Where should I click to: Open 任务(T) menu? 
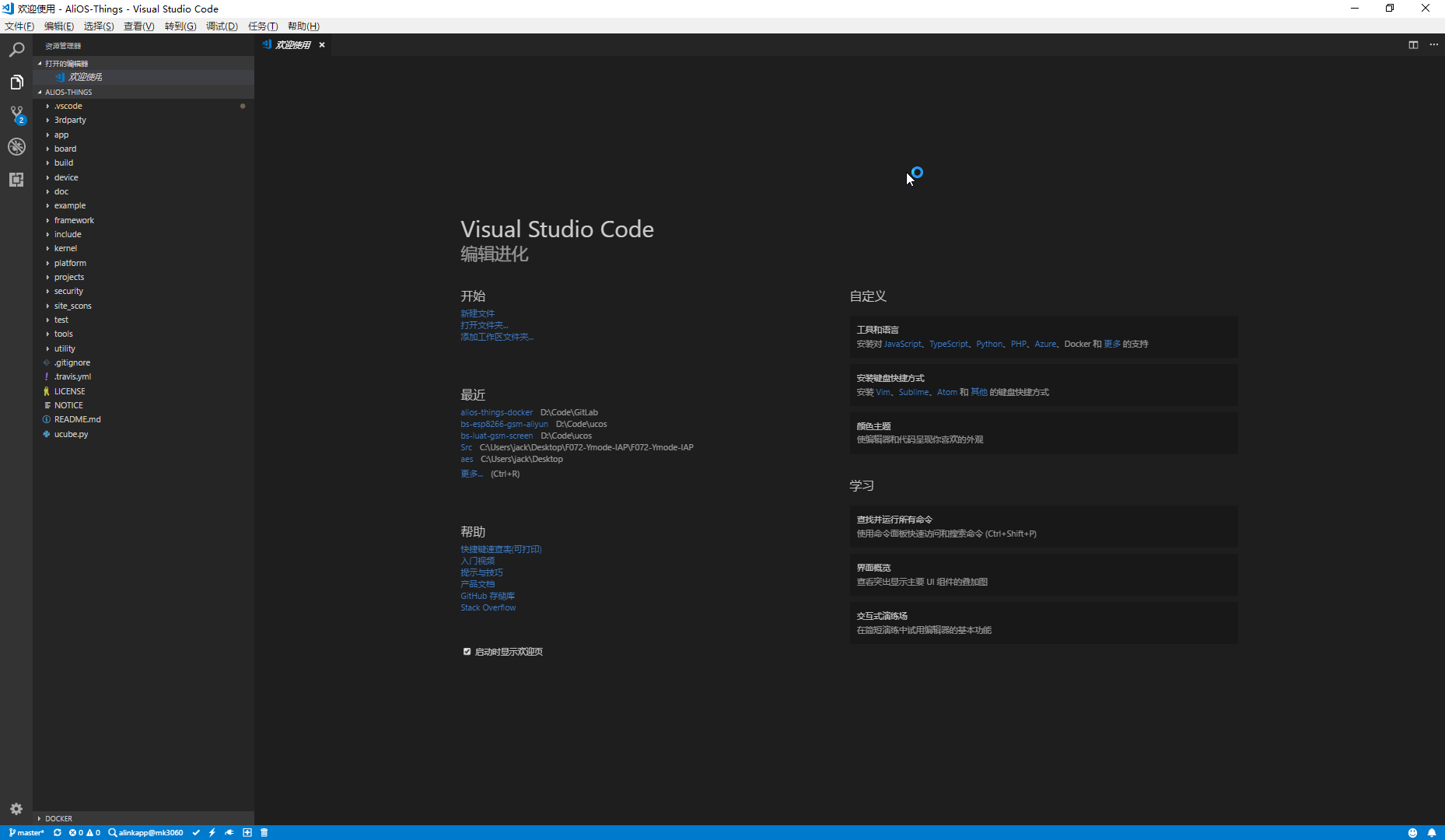[x=263, y=26]
